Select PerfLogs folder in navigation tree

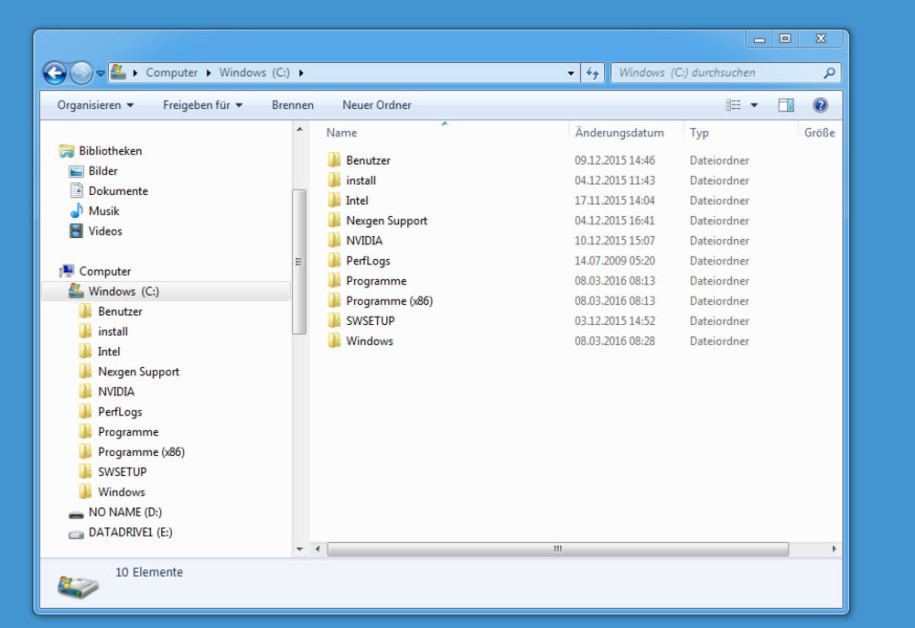[x=110, y=412]
